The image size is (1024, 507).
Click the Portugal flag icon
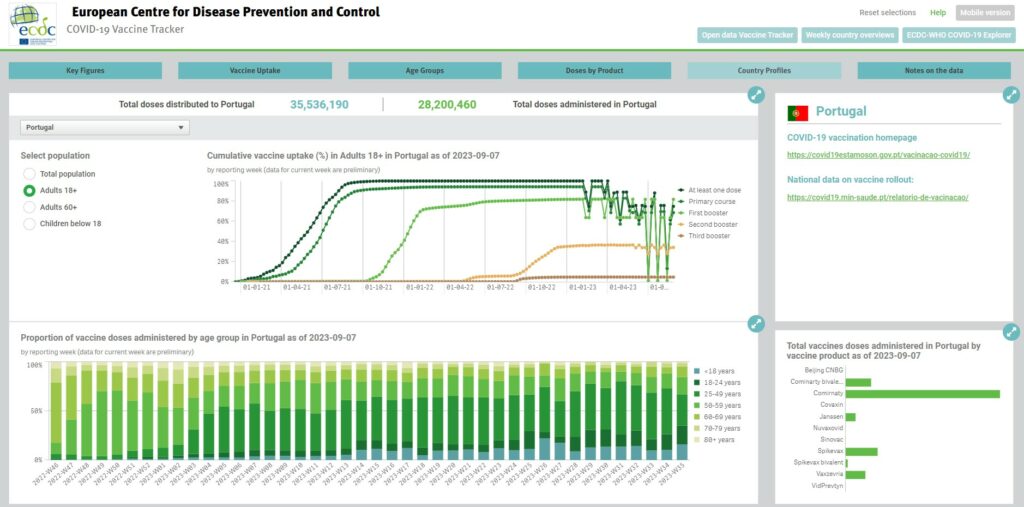click(798, 112)
